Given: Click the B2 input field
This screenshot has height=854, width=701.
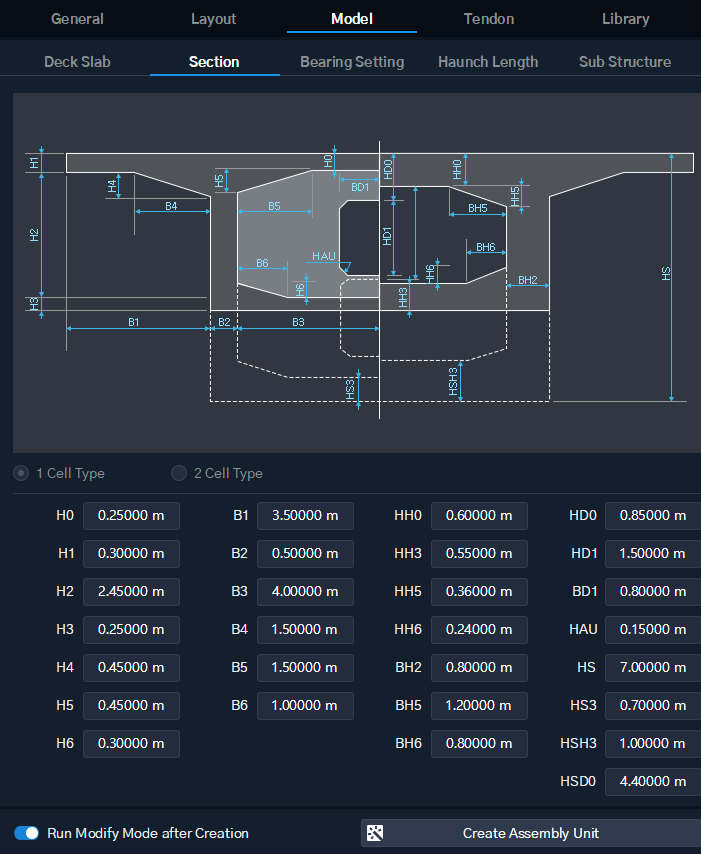Looking at the screenshot, I should coord(305,554).
